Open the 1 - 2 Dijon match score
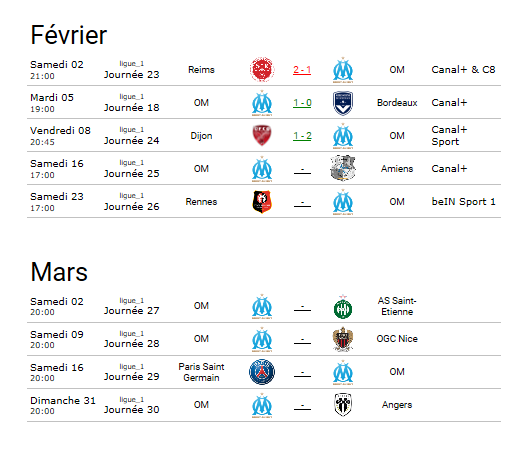 [302, 136]
